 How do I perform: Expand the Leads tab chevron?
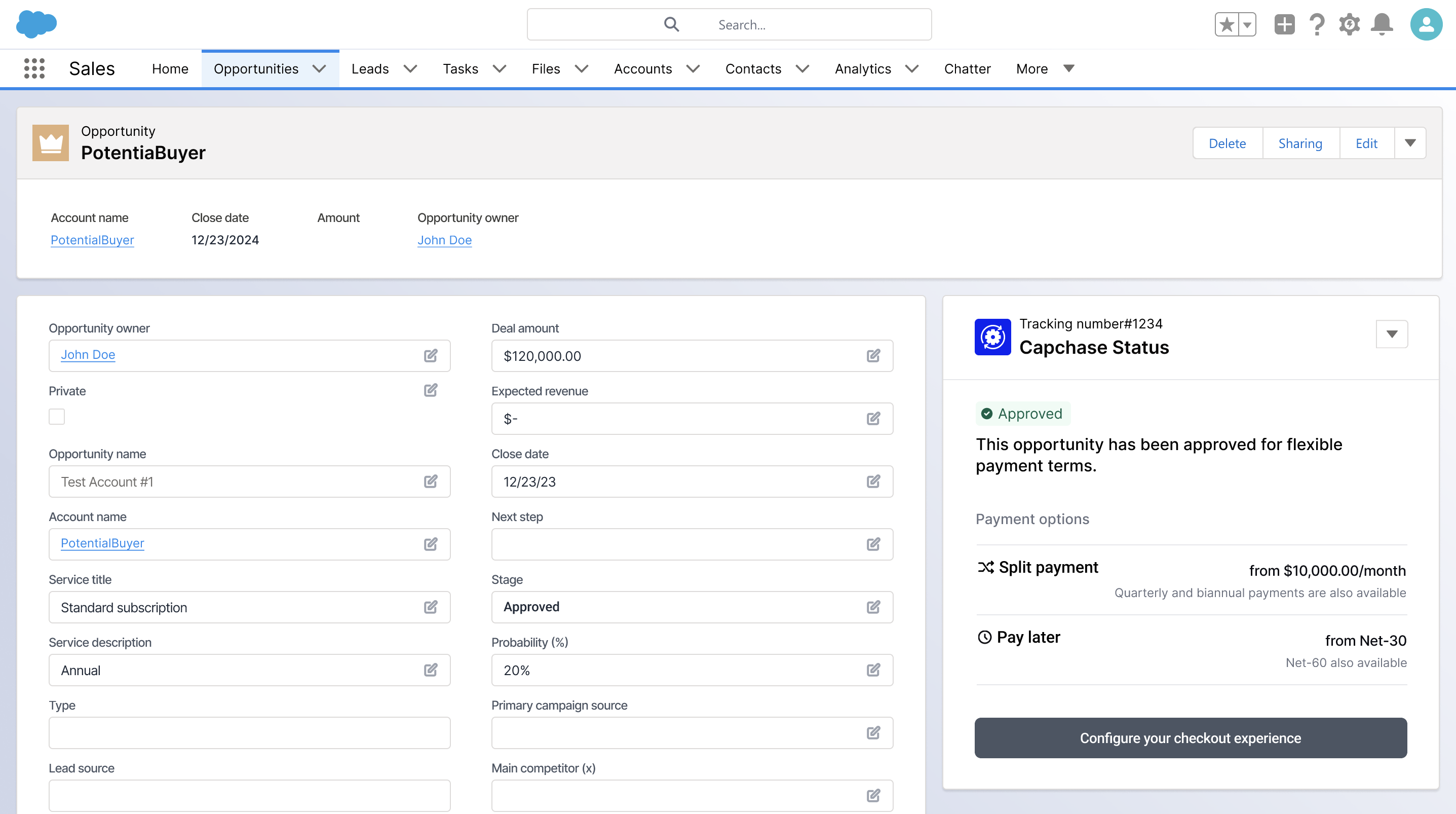pos(410,68)
